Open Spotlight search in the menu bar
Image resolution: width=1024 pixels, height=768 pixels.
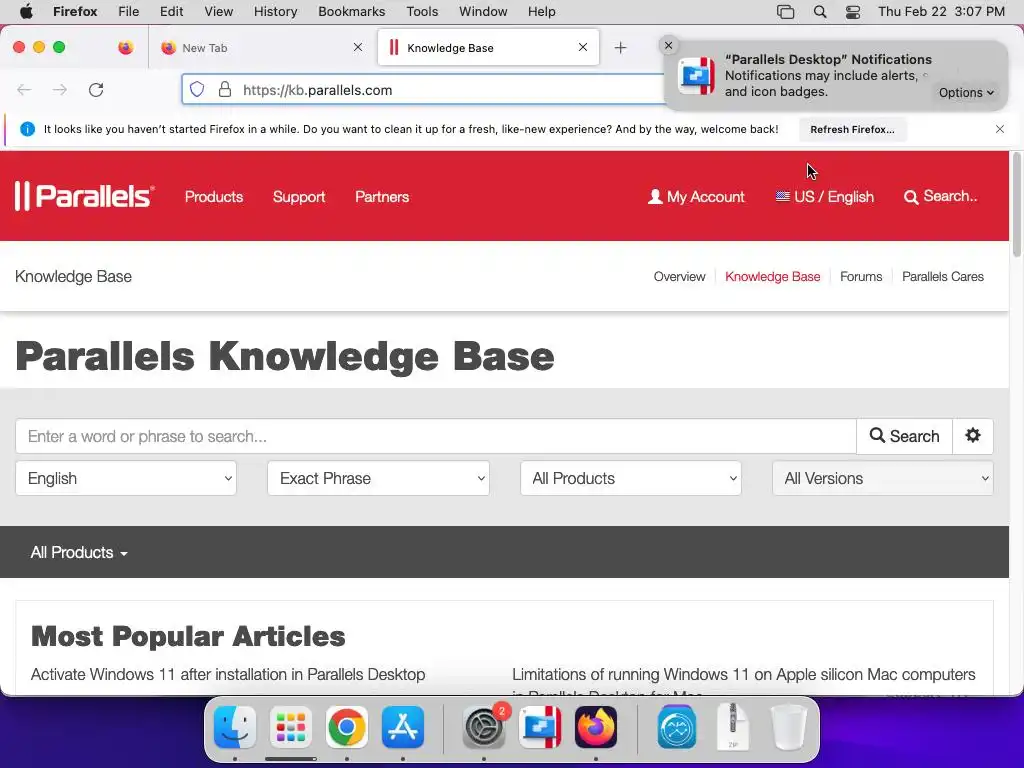(820, 12)
